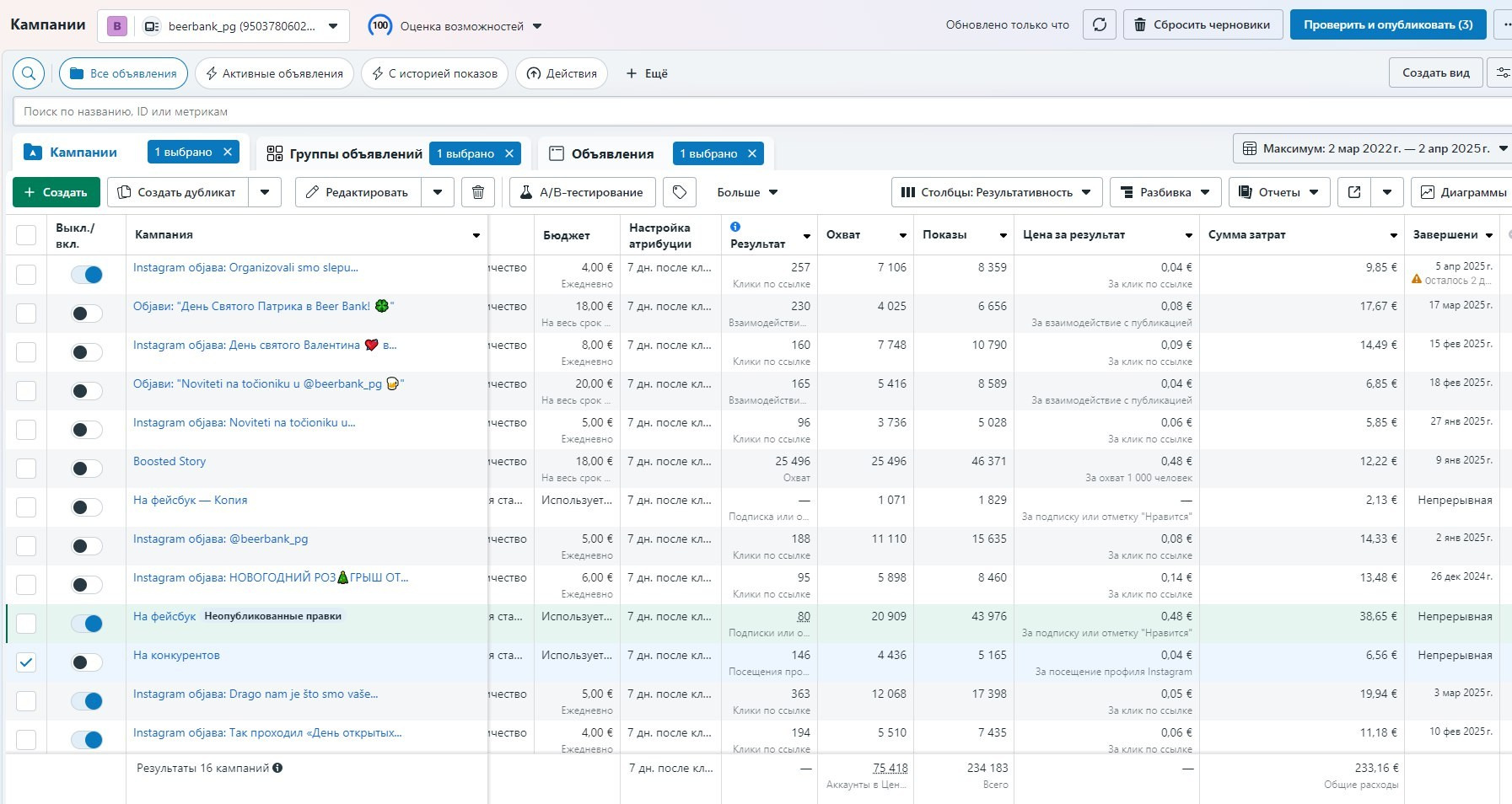1512x804 pixels.
Task: Click the trash delete icon in toolbar
Action: pyautogui.click(x=478, y=192)
